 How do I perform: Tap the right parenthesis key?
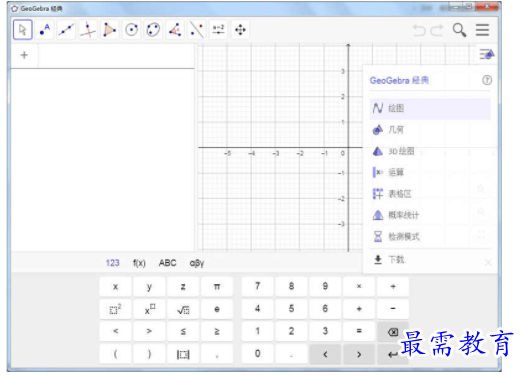(x=149, y=354)
